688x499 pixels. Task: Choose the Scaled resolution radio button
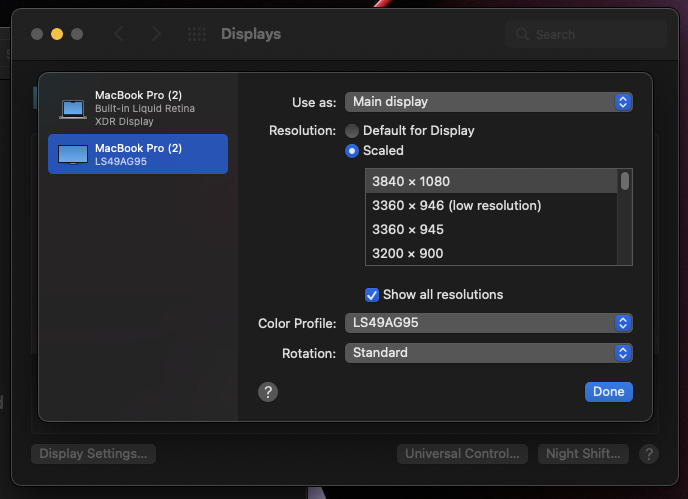click(x=352, y=151)
